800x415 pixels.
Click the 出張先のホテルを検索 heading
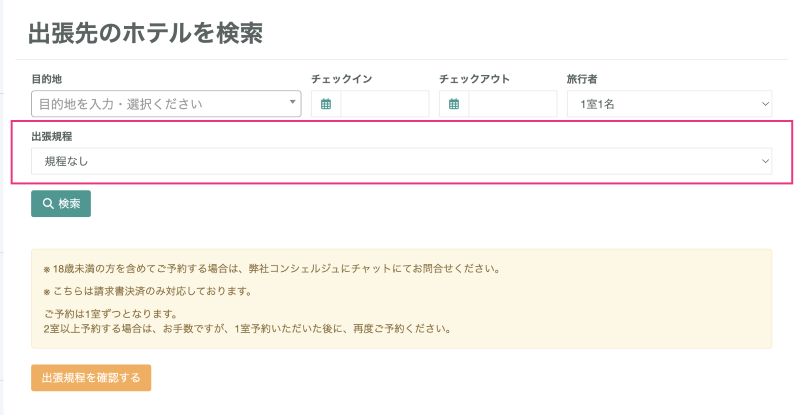coord(145,33)
